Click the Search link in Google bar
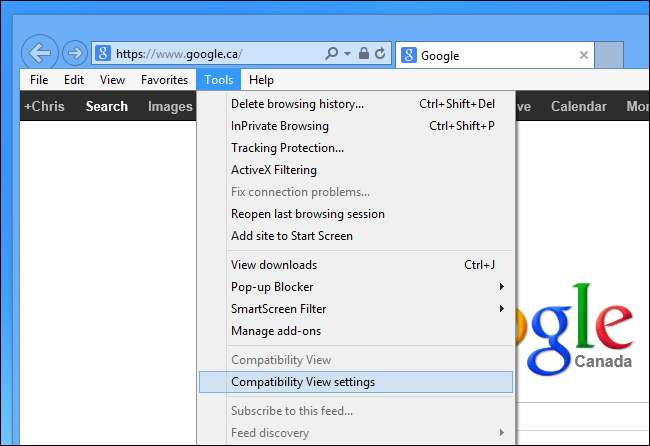650x446 pixels. [107, 106]
